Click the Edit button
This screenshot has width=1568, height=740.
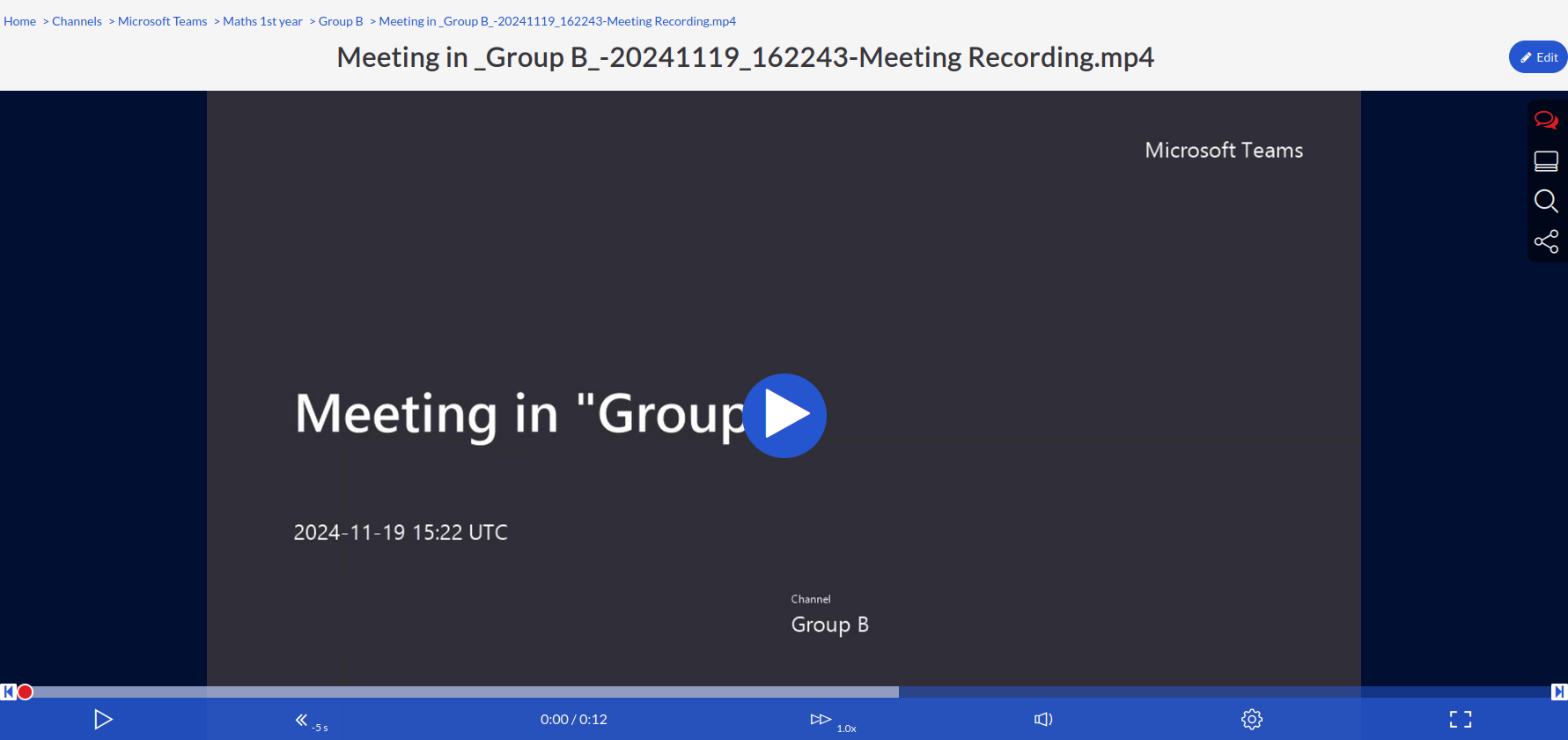[1538, 57]
